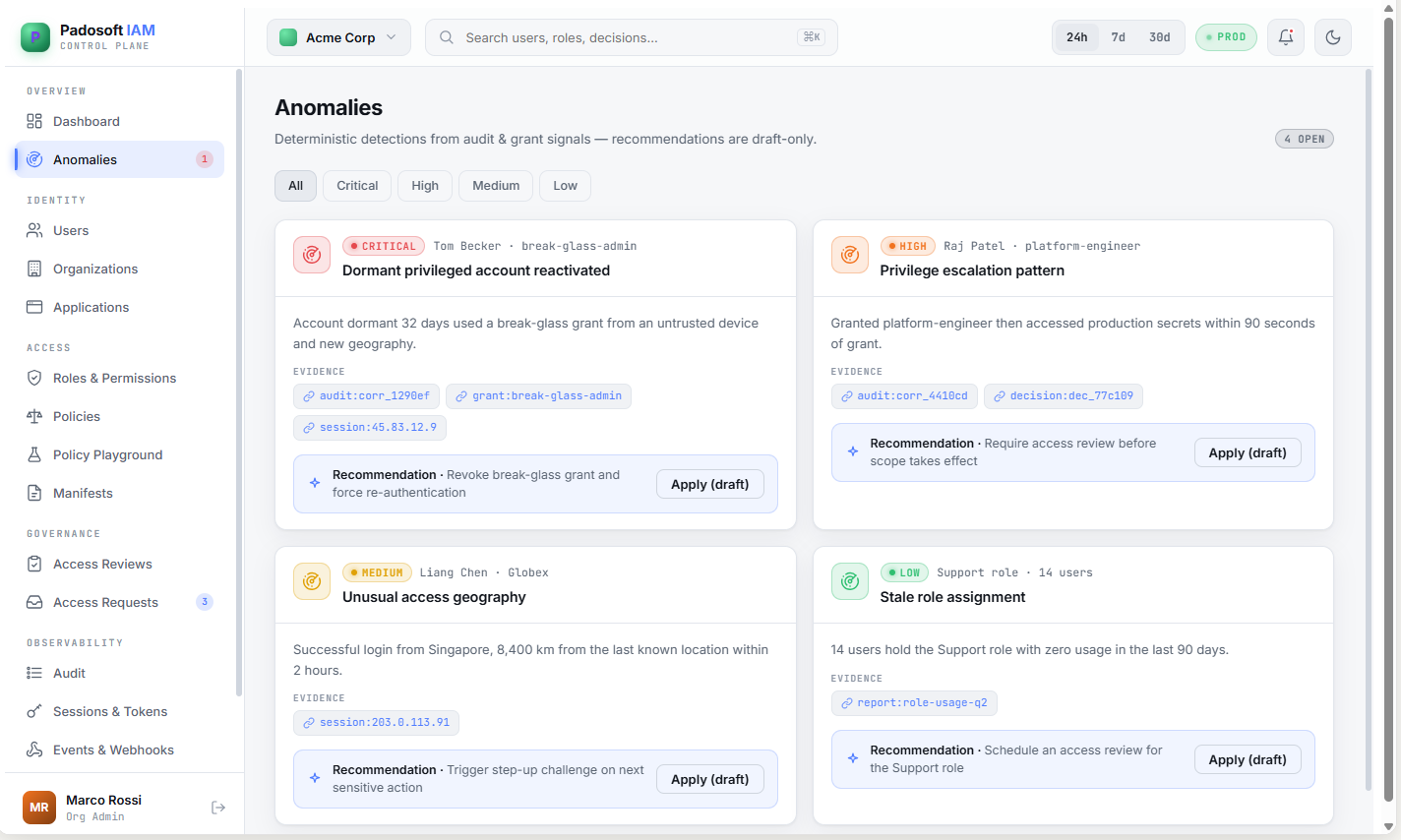The height and width of the screenshot is (840, 1401).
Task: Select the 24h time range
Action: [x=1077, y=37]
